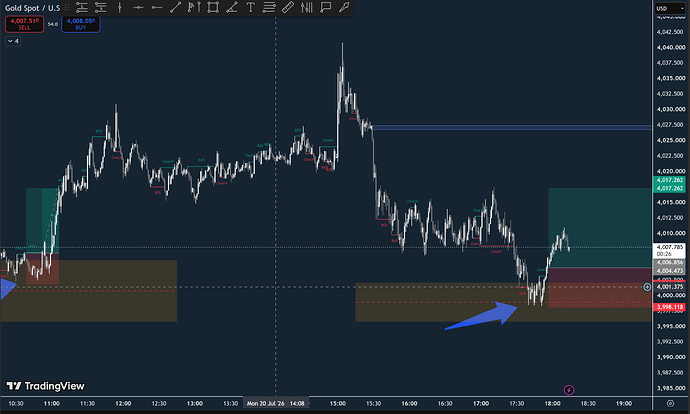Select the trend angle tool
Viewport: 690px width, 414px height.
(231, 7)
